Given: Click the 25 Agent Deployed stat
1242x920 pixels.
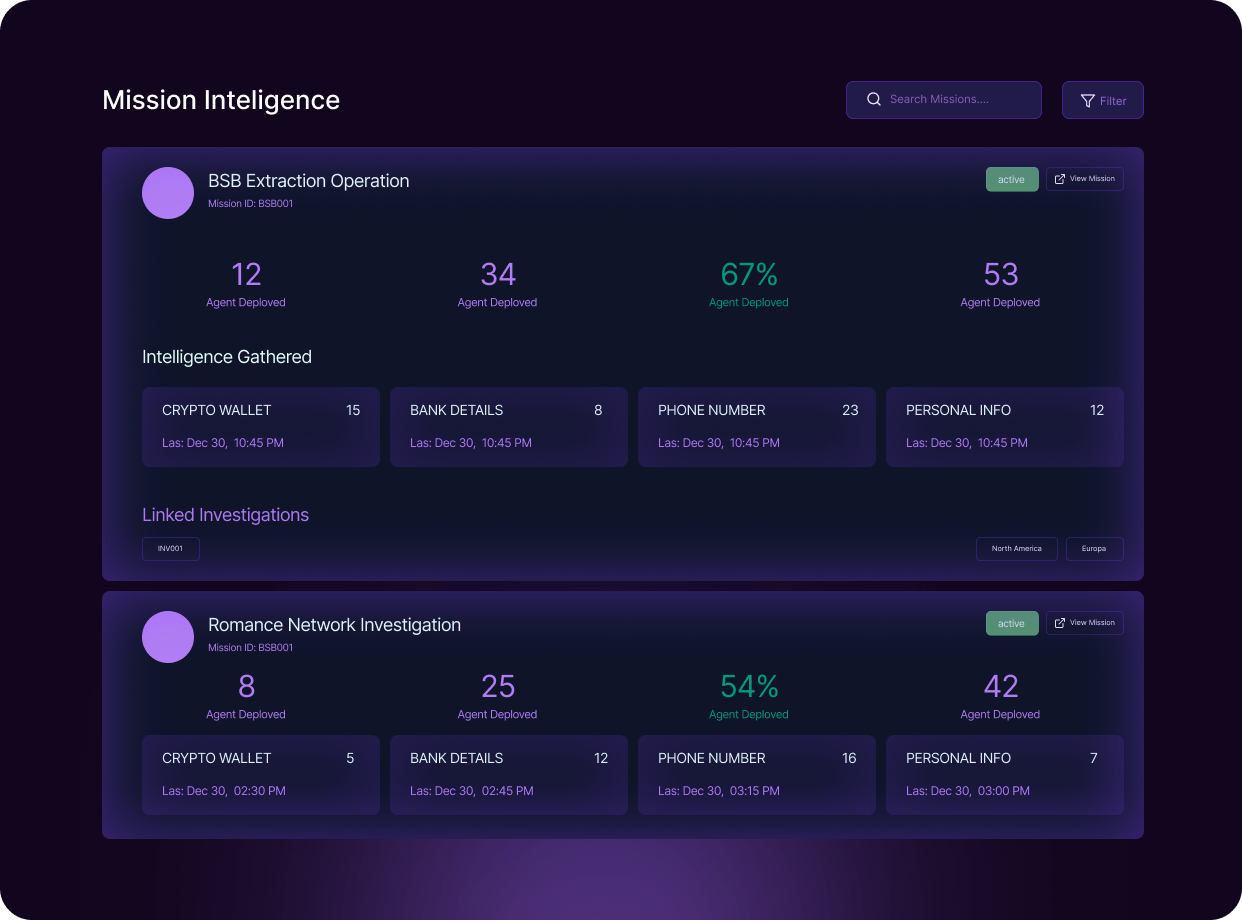Looking at the screenshot, I should tap(498, 696).
